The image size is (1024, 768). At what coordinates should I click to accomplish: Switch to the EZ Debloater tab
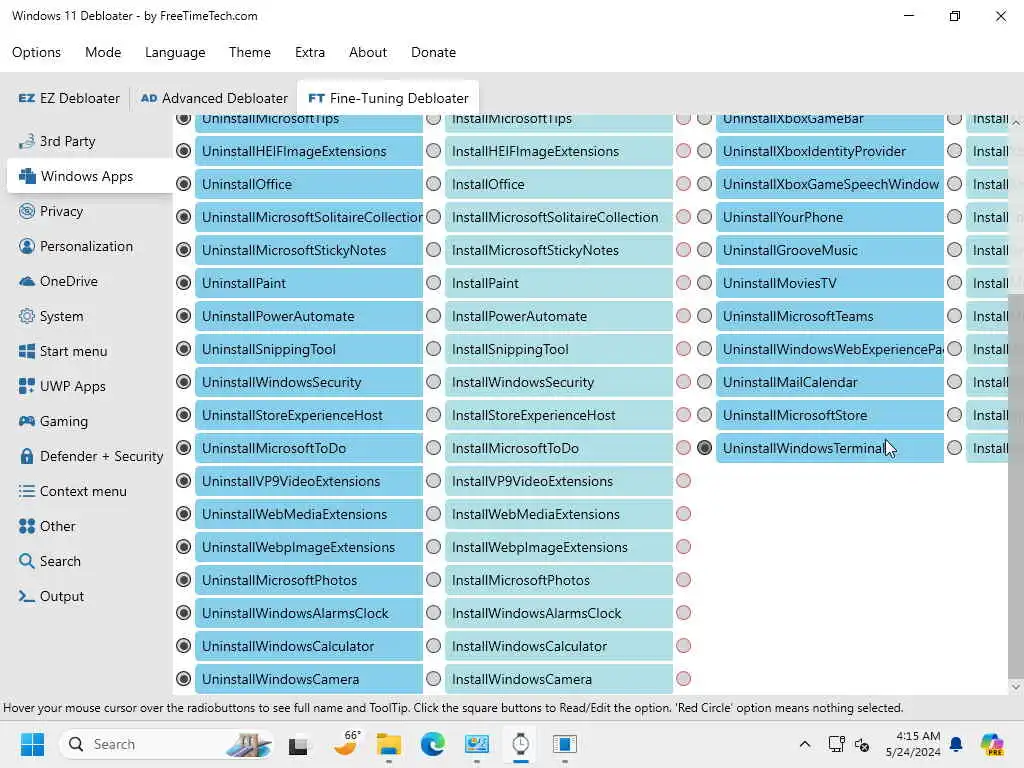tap(69, 98)
